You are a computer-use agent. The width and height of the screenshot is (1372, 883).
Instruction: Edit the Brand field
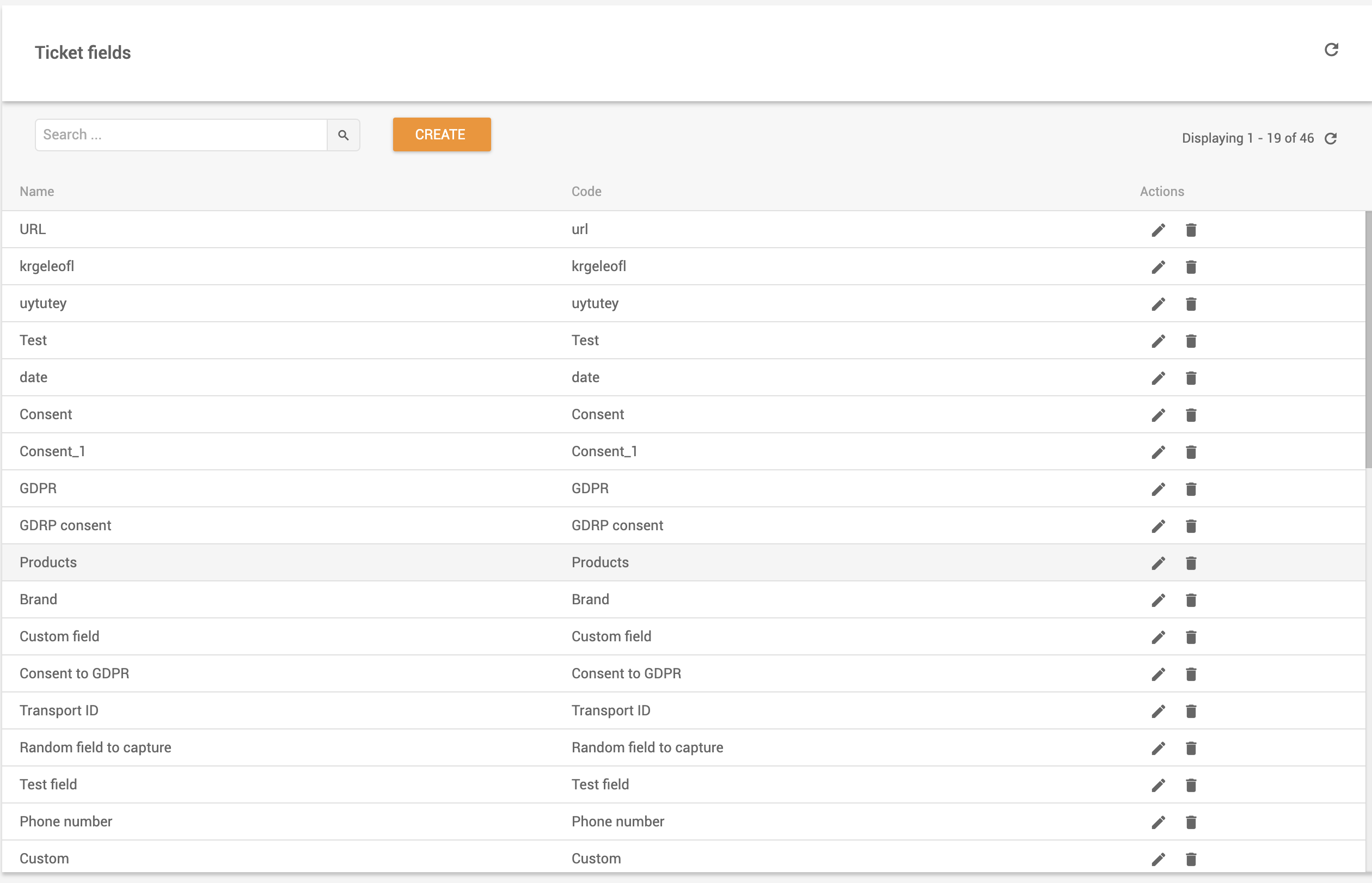point(1158,600)
